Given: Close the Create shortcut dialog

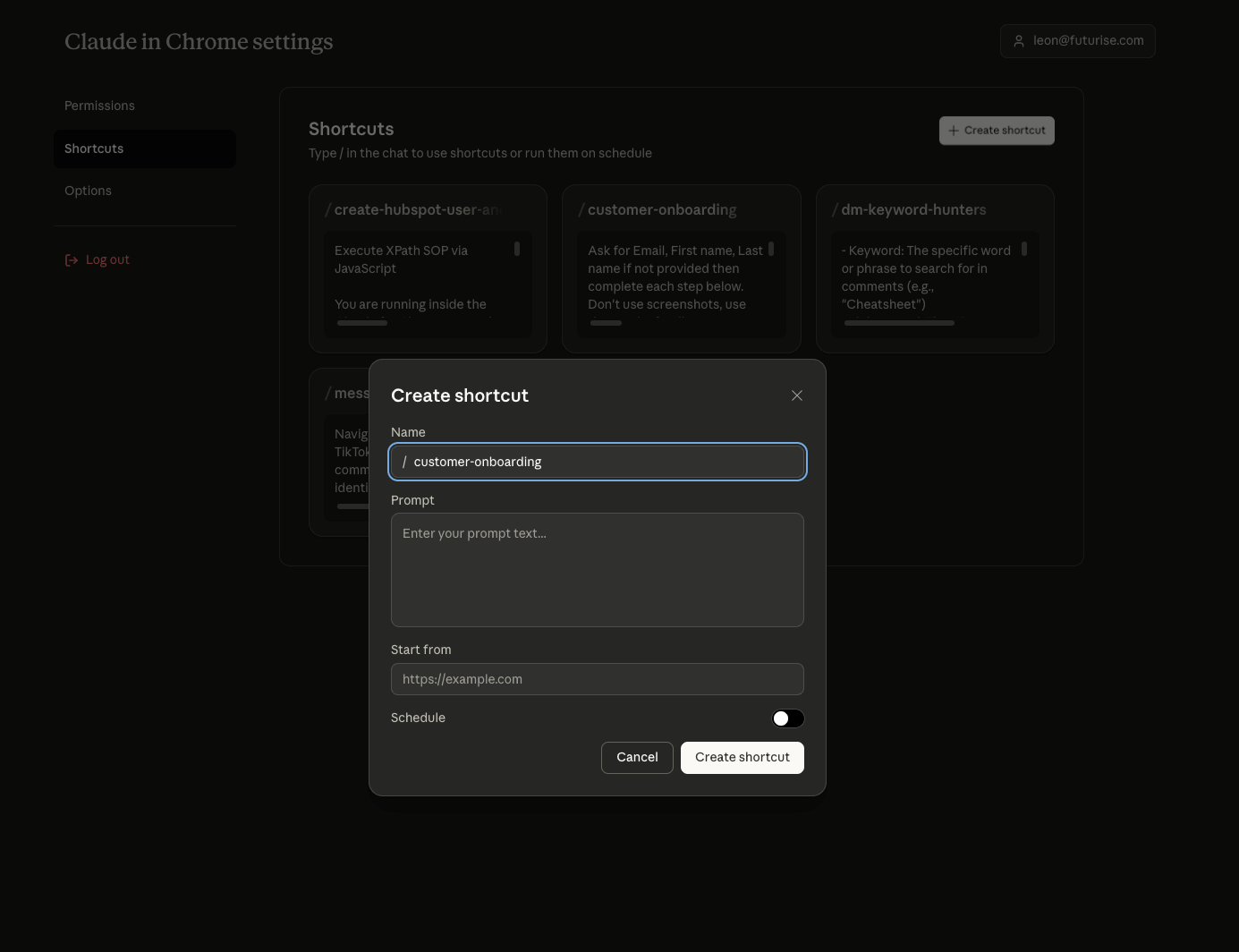Looking at the screenshot, I should coord(797,395).
